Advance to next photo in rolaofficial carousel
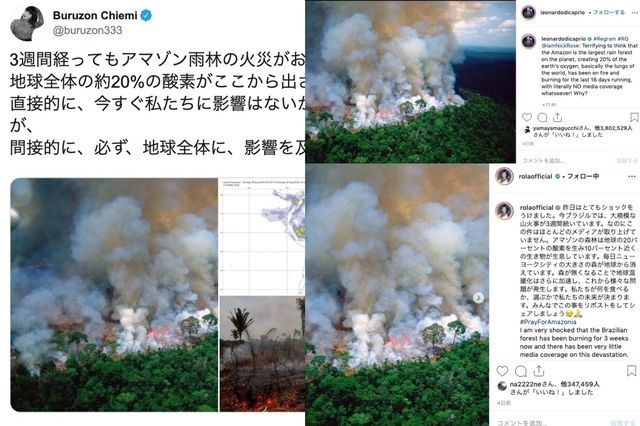Screen dimensions: 640x426 (x=478, y=298)
